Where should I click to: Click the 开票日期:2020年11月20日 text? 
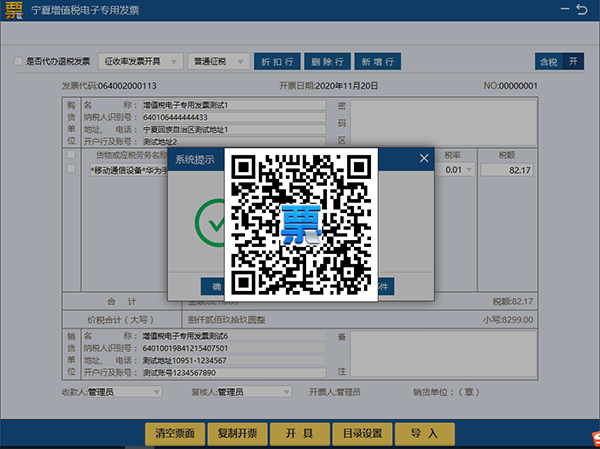pyautogui.click(x=328, y=86)
